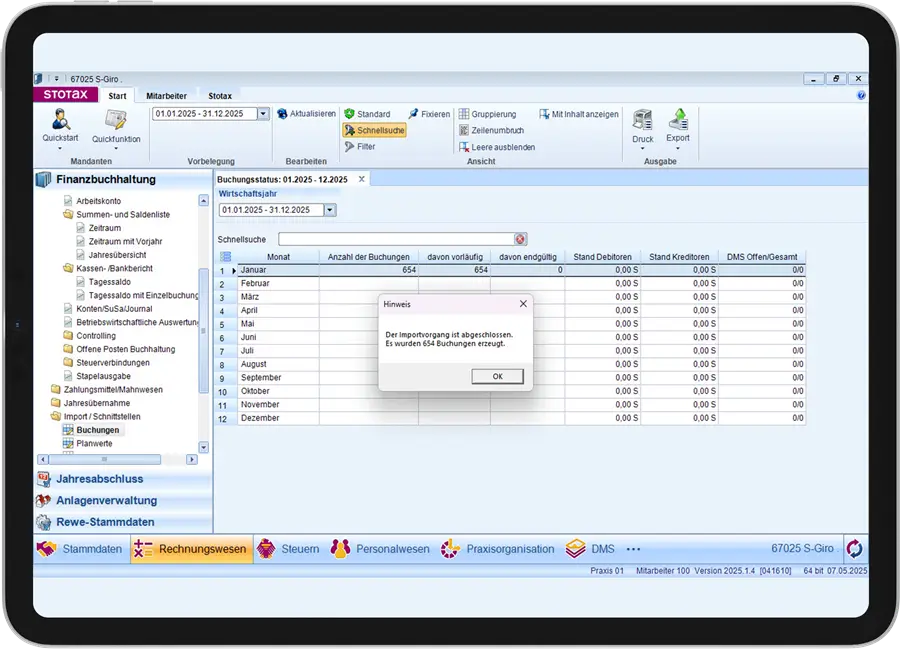Collapse the Summen- und Saldenliste folder
This screenshot has height=649, width=900.
68,215
